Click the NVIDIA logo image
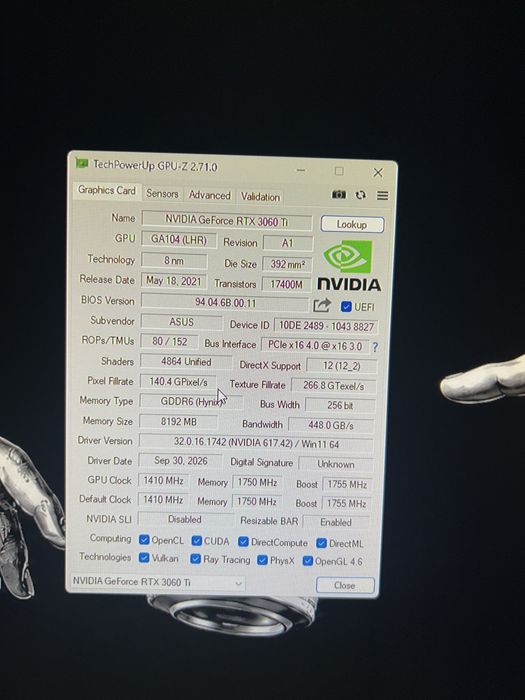Image resolution: width=525 pixels, height=700 pixels. pos(349,266)
